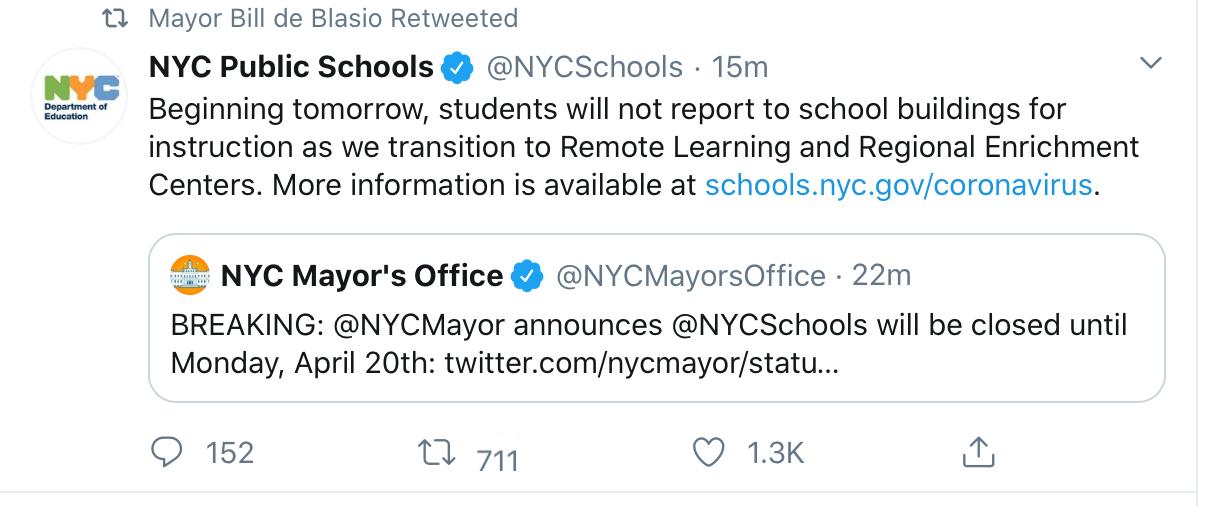Image resolution: width=1218 pixels, height=506 pixels.
Task: Open NYC Mayor's Office small avatar
Action: click(190, 275)
